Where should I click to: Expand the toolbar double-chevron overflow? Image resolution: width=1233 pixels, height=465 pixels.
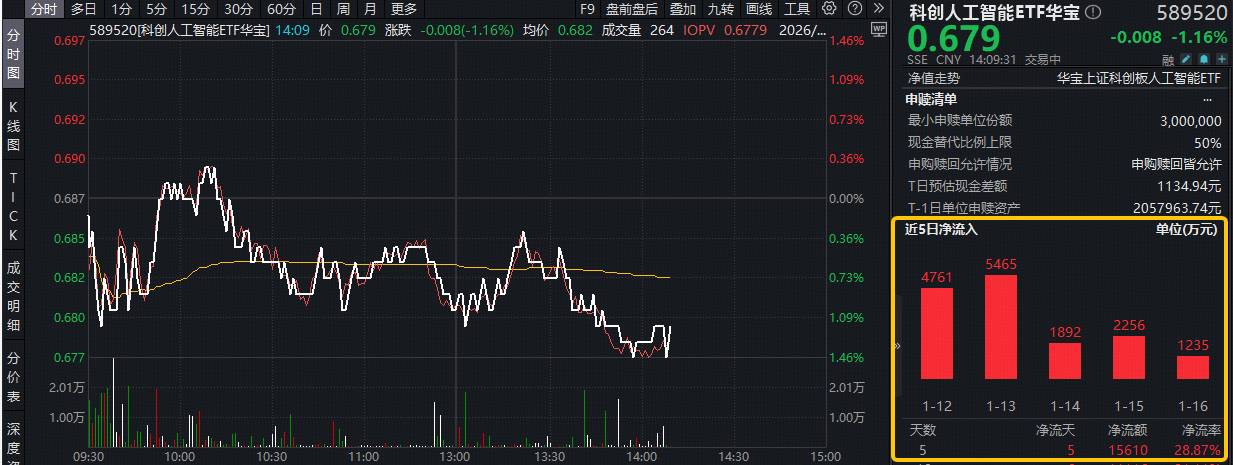(x=877, y=9)
